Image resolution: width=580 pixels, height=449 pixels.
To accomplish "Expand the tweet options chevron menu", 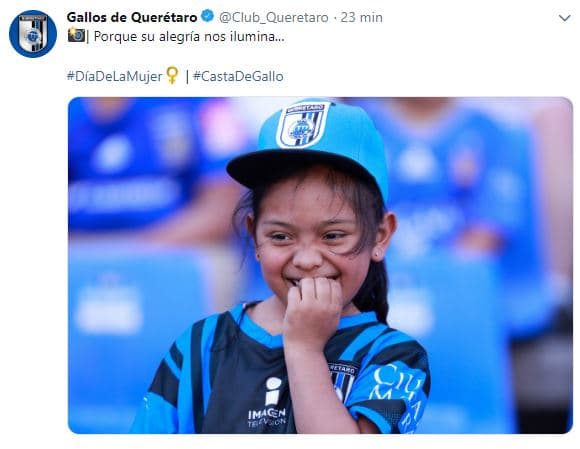I will [x=564, y=18].
